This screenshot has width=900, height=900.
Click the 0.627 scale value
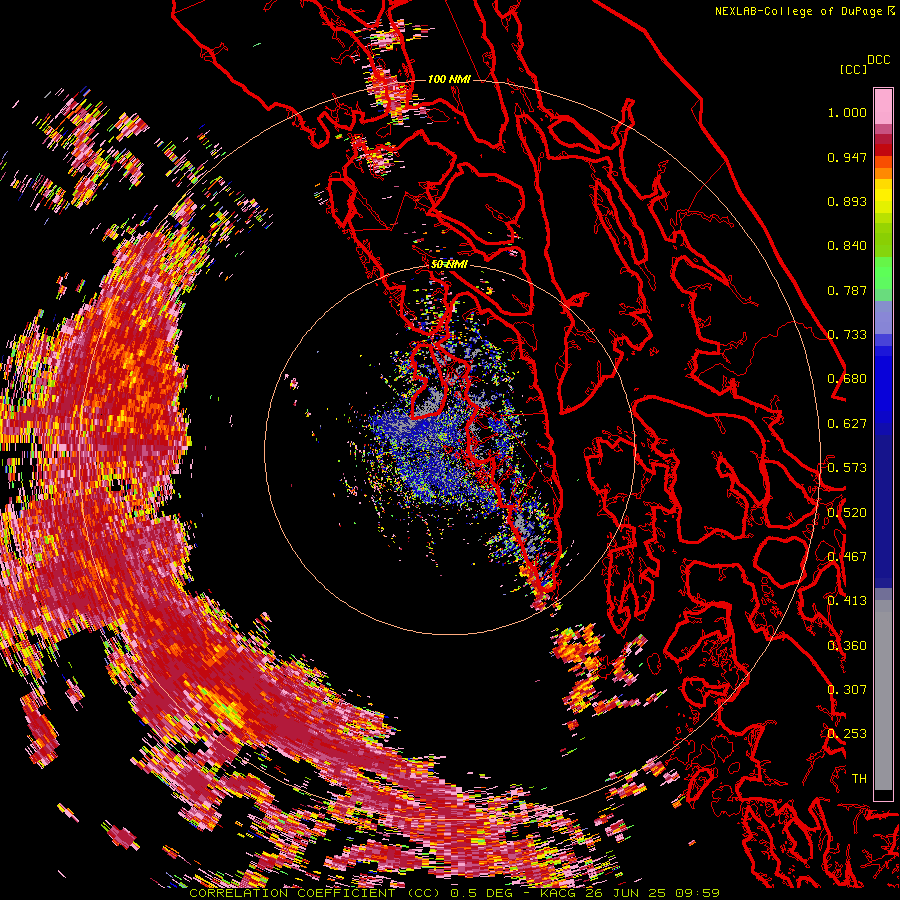point(847,424)
